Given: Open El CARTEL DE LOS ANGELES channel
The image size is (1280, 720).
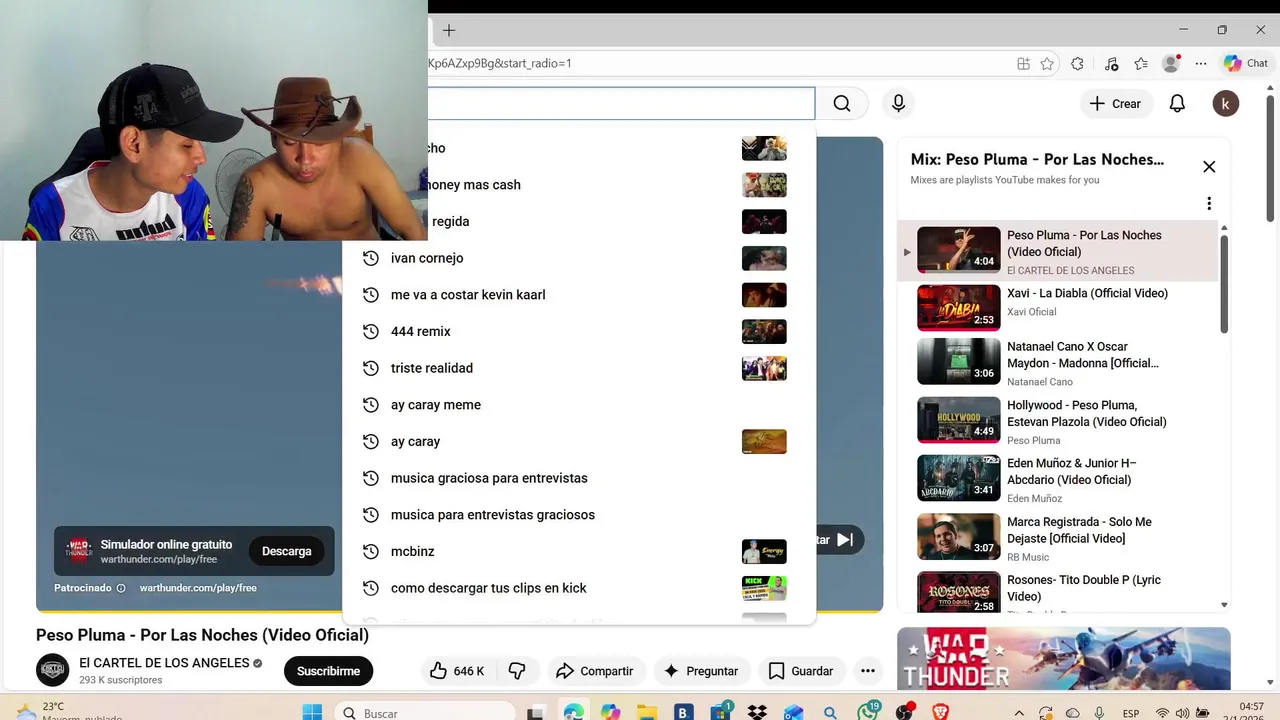Looking at the screenshot, I should click(164, 663).
